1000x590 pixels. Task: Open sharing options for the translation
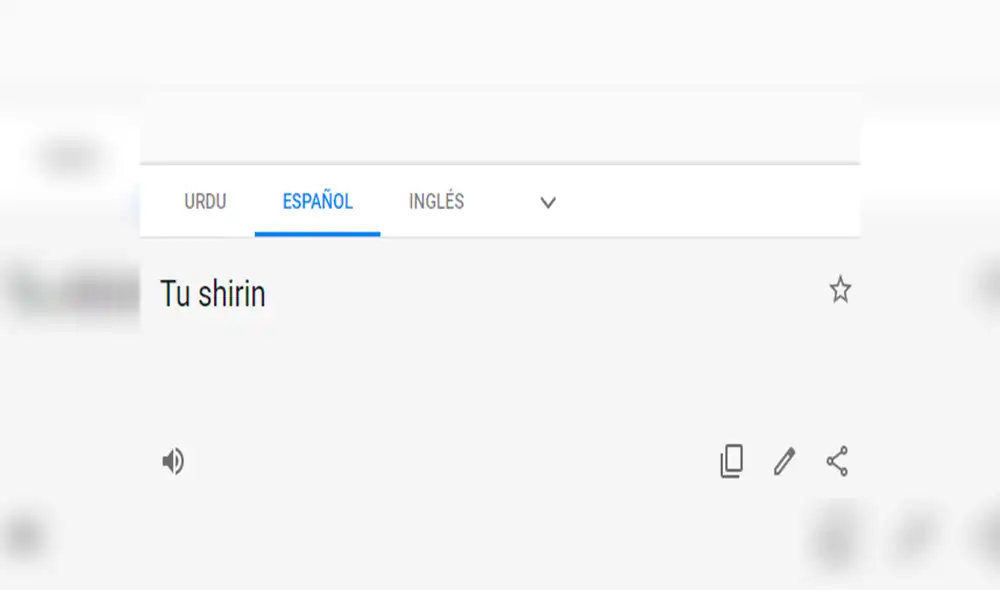click(837, 461)
